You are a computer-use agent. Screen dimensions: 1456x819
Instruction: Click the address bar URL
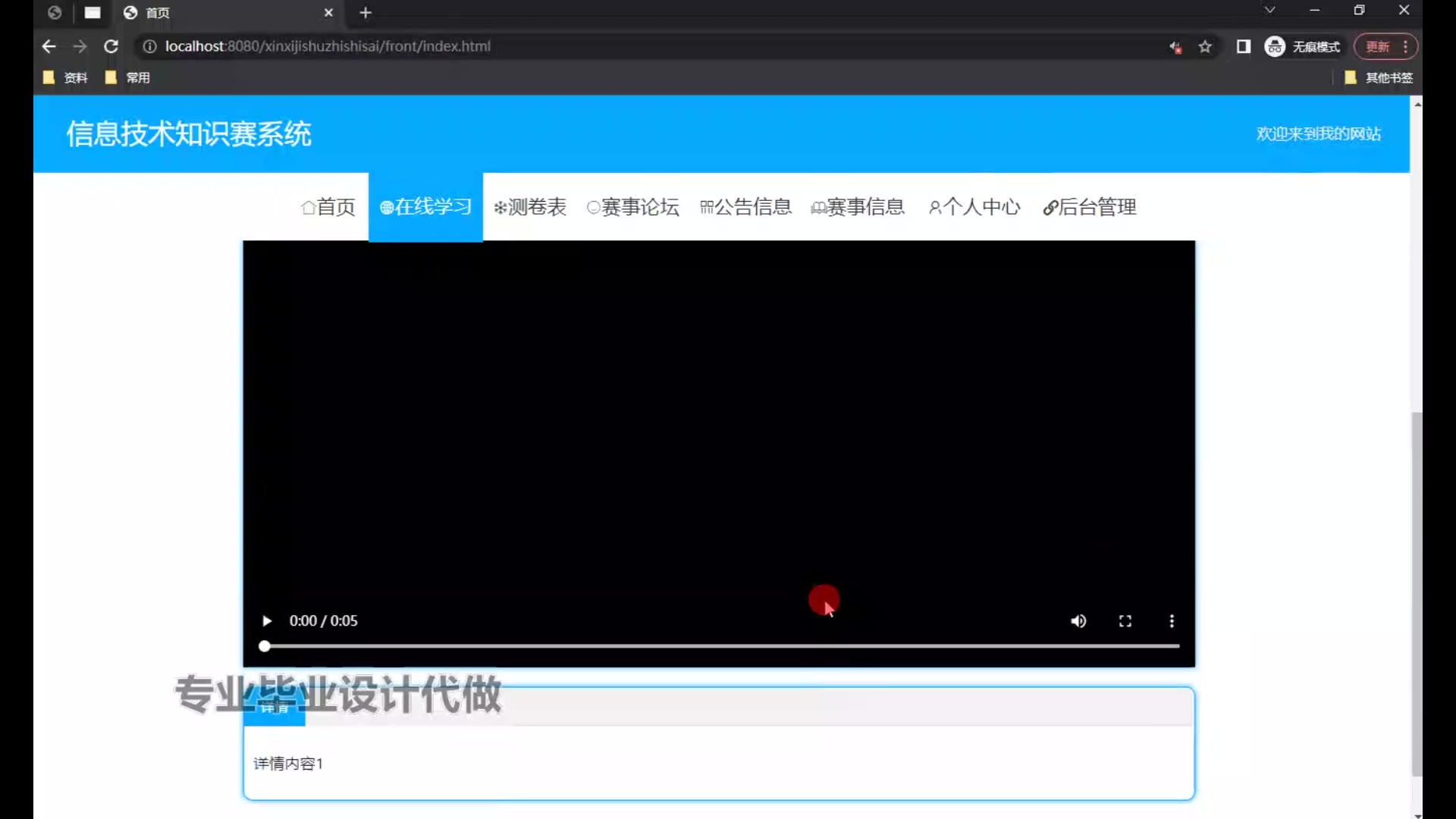pos(328,46)
